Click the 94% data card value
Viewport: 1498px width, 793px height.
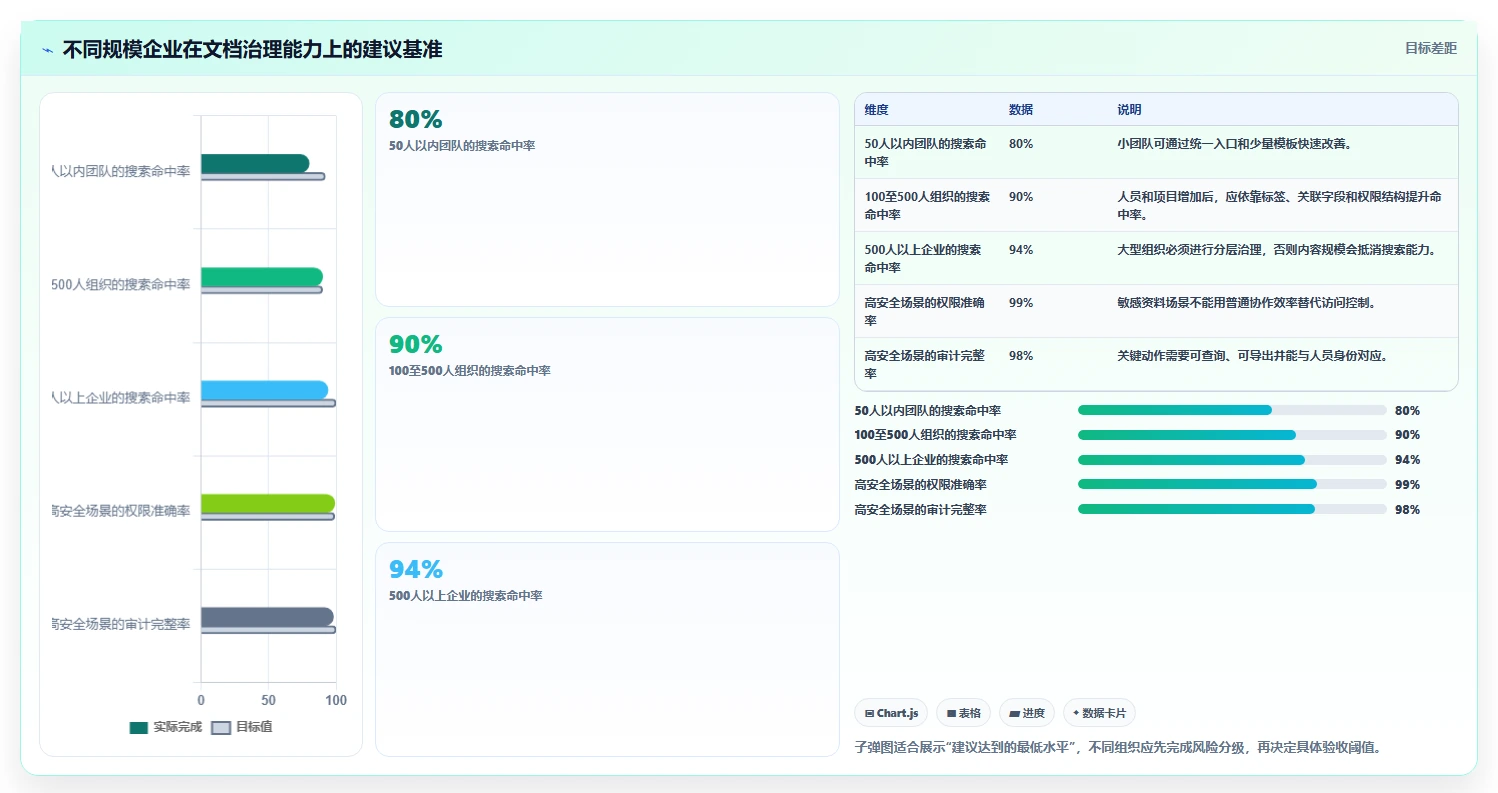coord(415,569)
